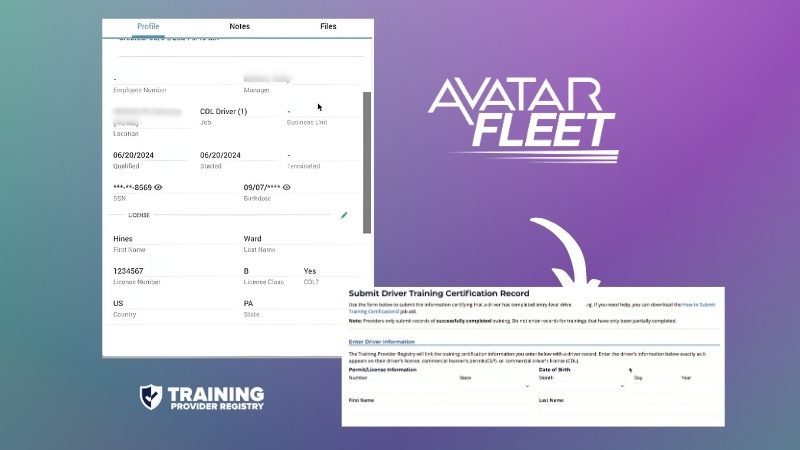Image resolution: width=800 pixels, height=450 pixels.
Task: Click the Qualified date 06/20/2024
Action: [x=133, y=155]
